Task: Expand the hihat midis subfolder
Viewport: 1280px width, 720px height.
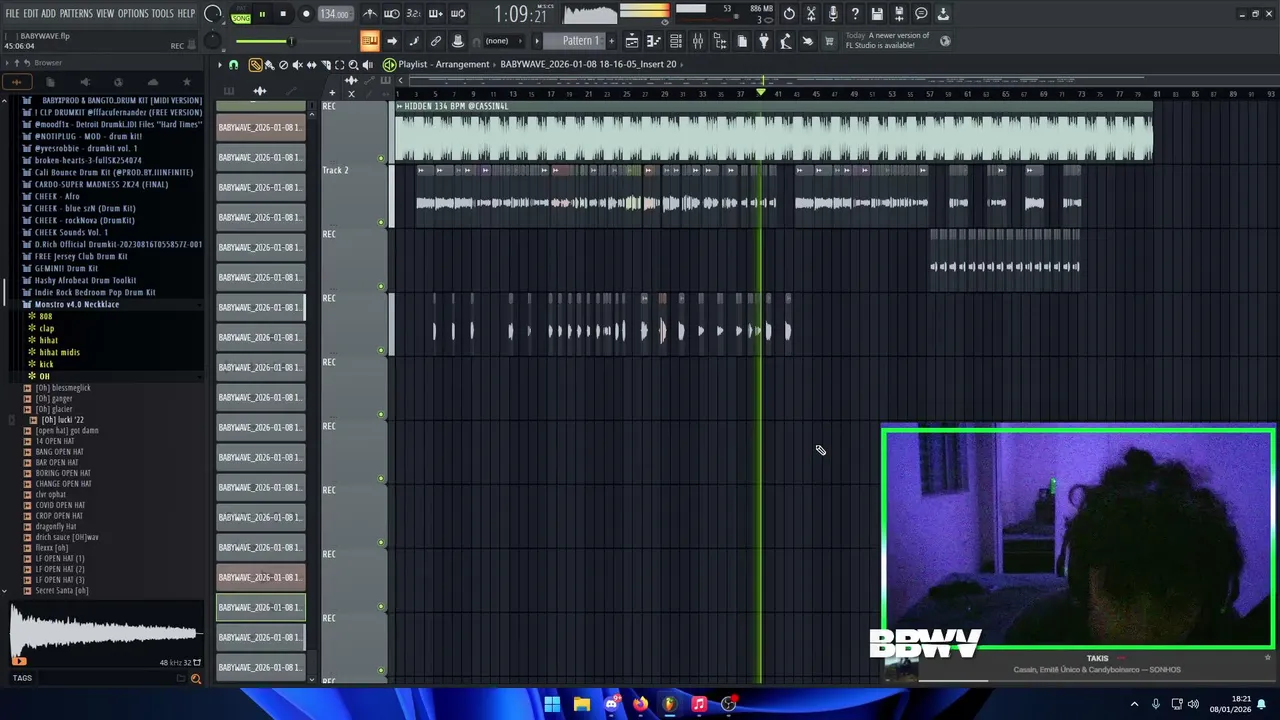Action: (59, 352)
